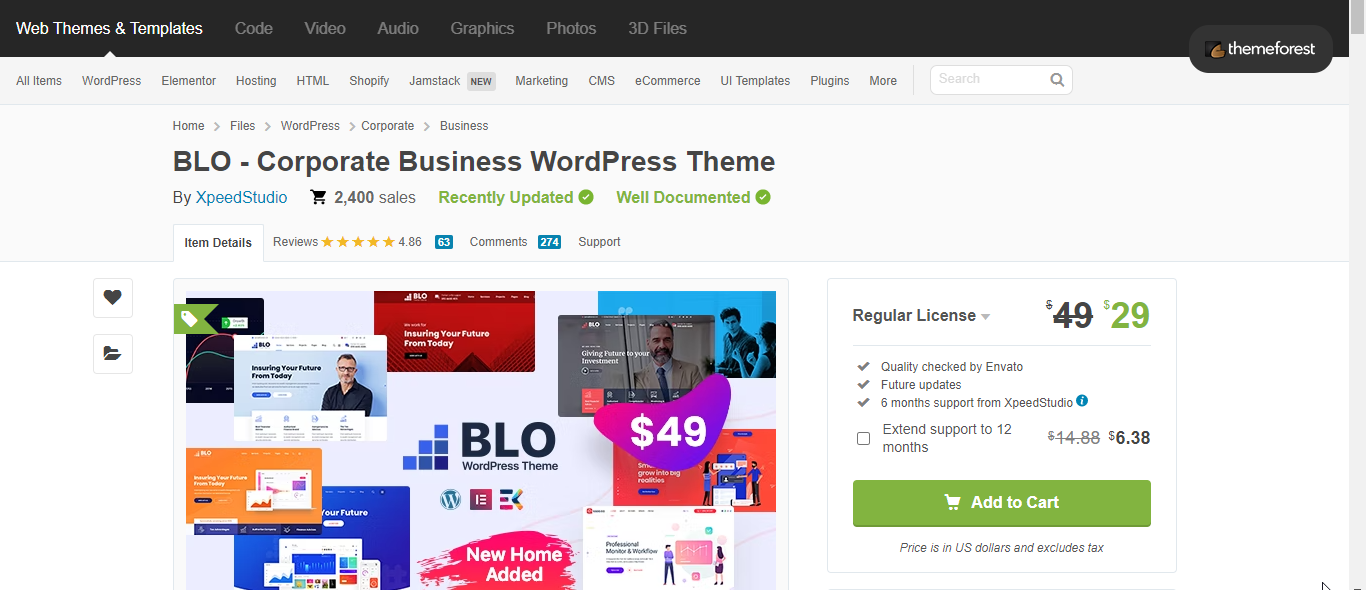Go to the Video marketplace
1366x590 pixels.
(325, 28)
